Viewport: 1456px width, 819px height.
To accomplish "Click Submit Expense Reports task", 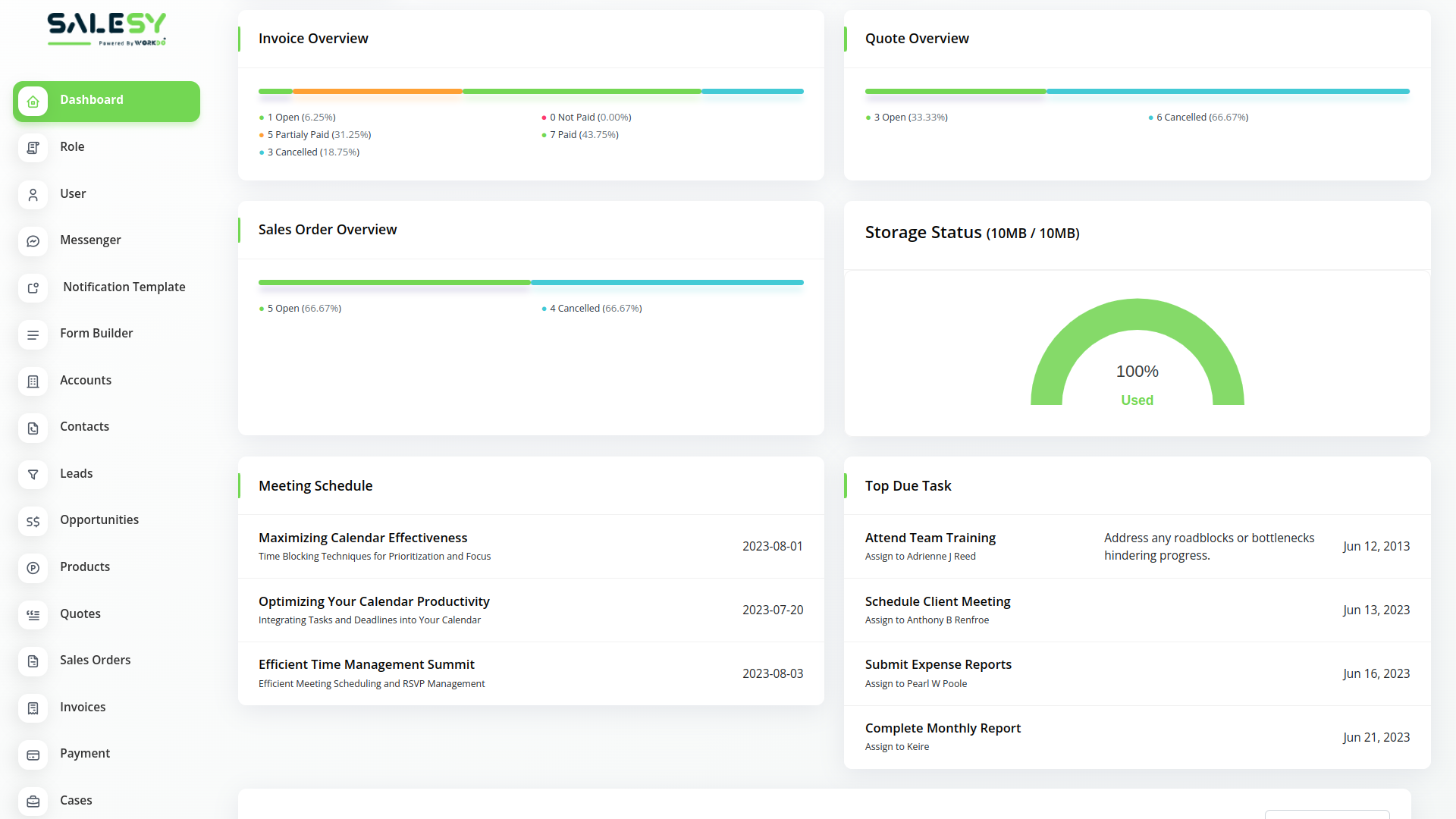I will pos(938,665).
